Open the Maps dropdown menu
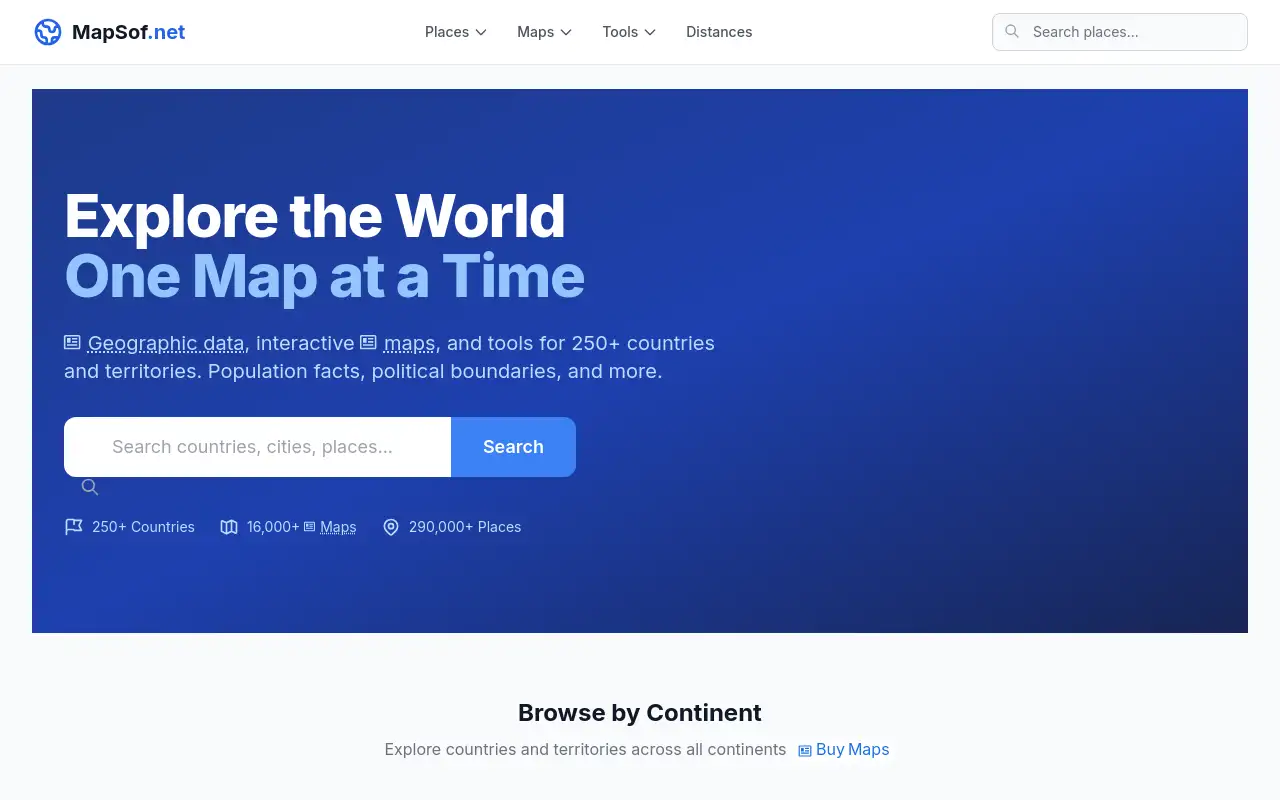This screenshot has height=800, width=1280. coord(545,32)
